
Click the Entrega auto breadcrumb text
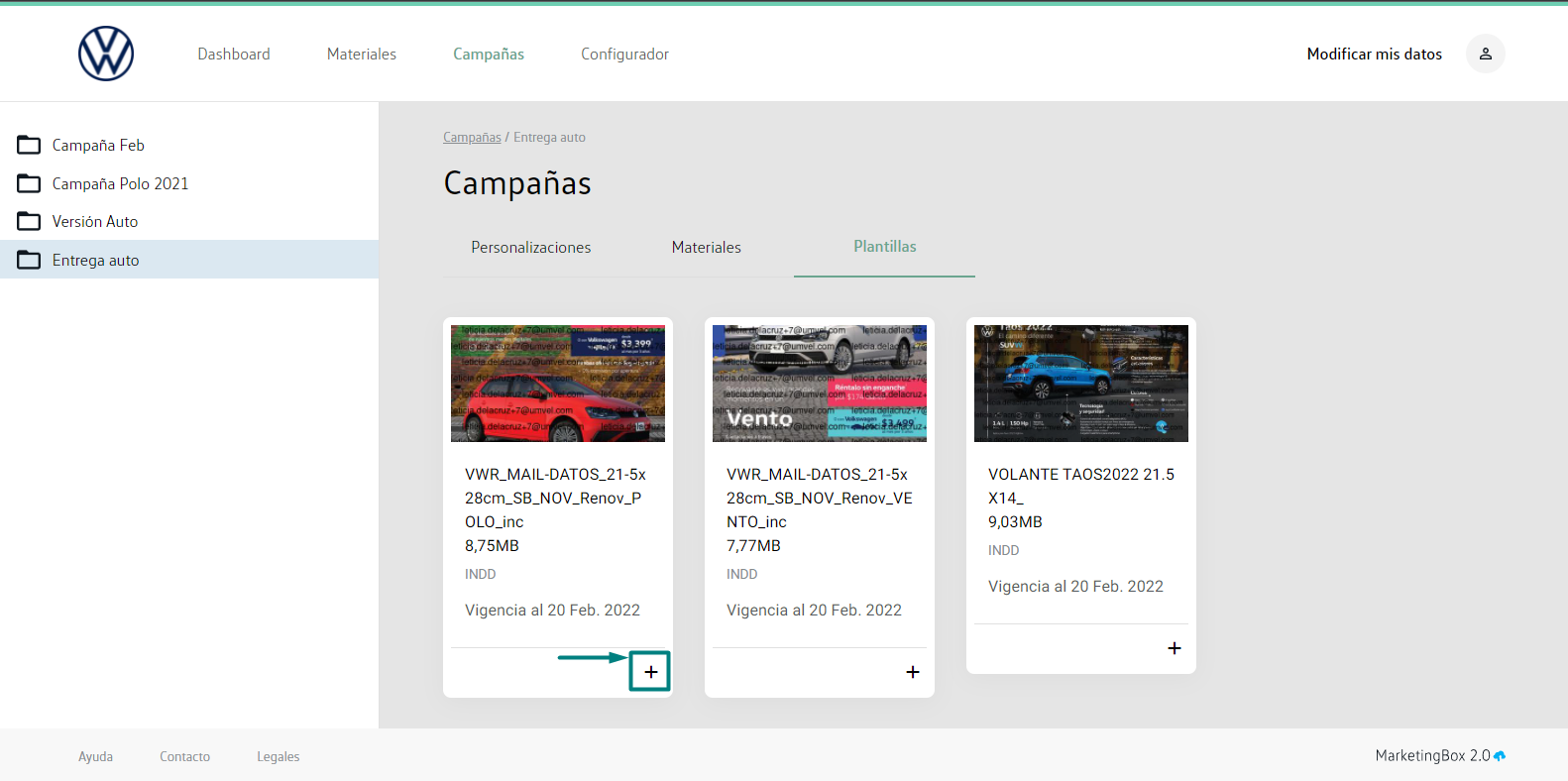coord(549,138)
